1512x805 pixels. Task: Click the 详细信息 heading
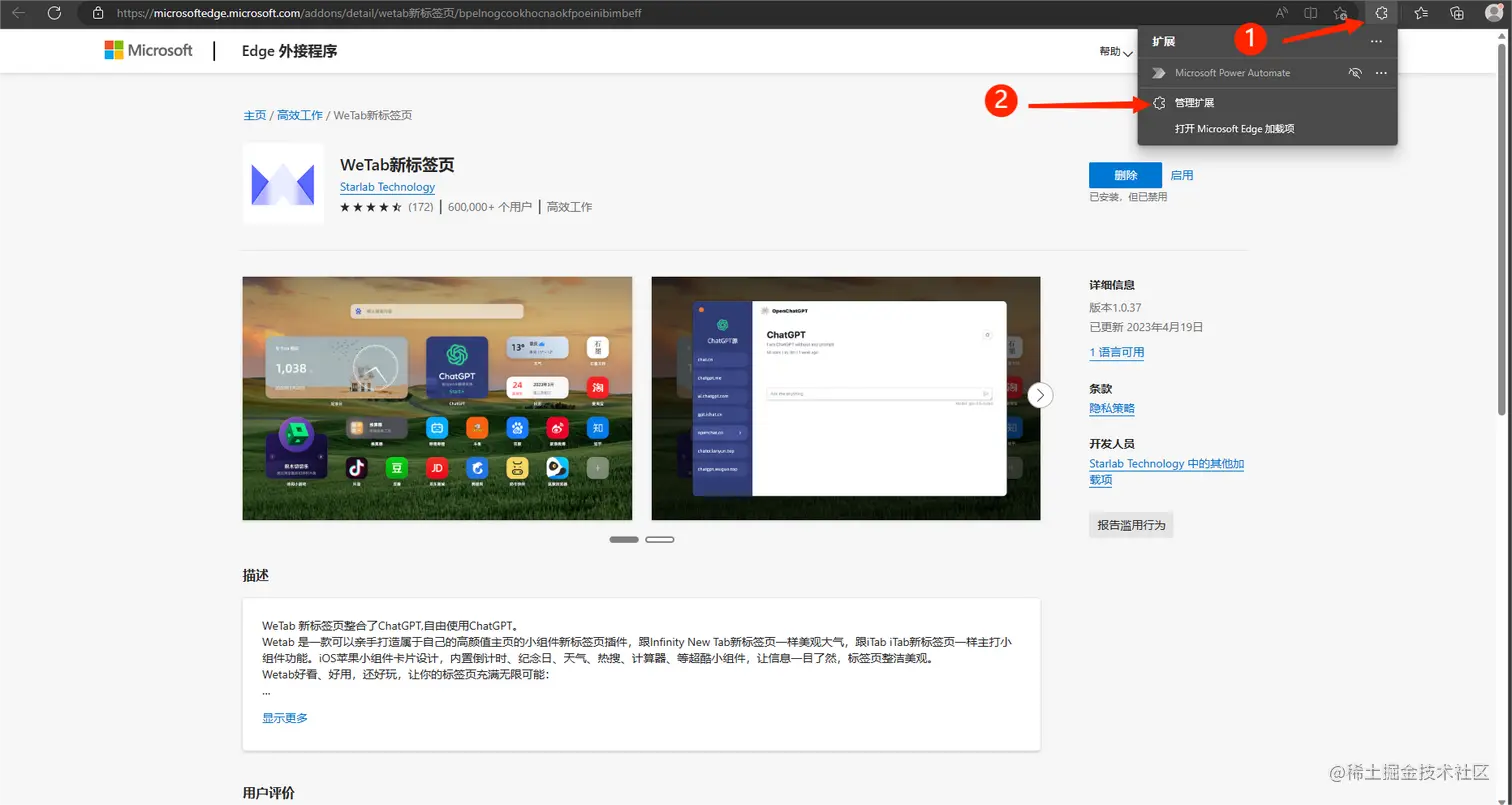1112,285
